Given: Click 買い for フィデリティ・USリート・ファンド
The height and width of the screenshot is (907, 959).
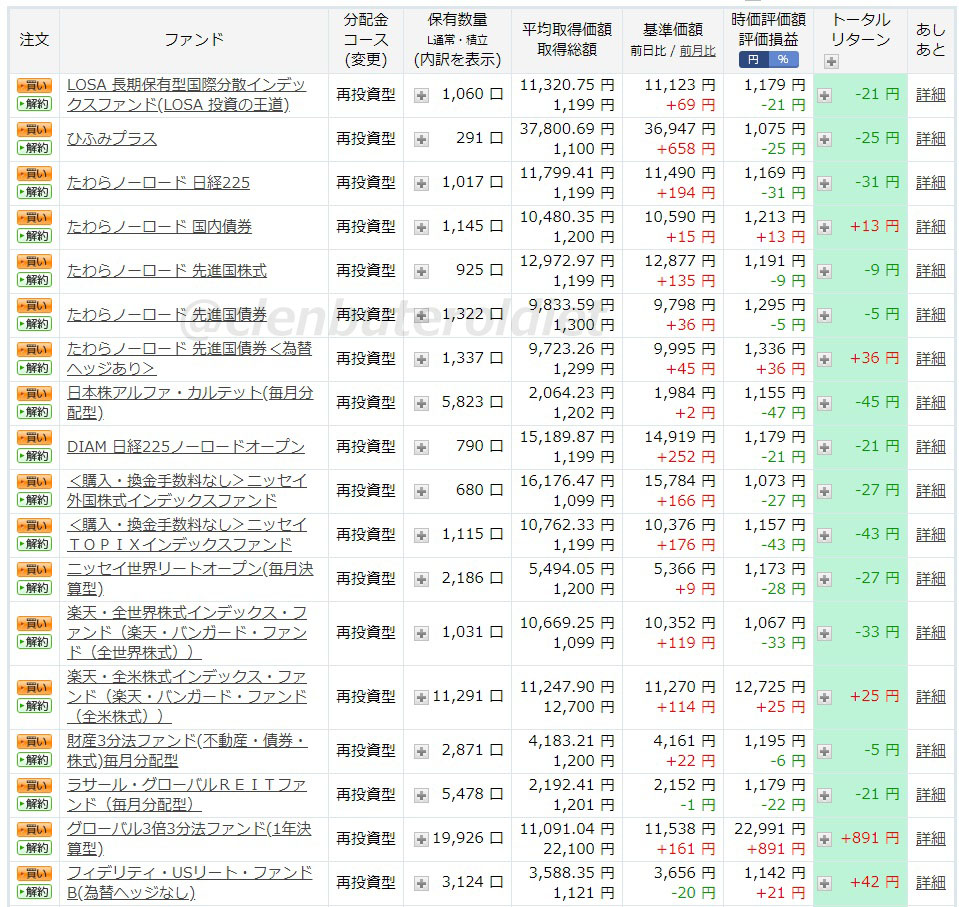Looking at the screenshot, I should point(34,873).
